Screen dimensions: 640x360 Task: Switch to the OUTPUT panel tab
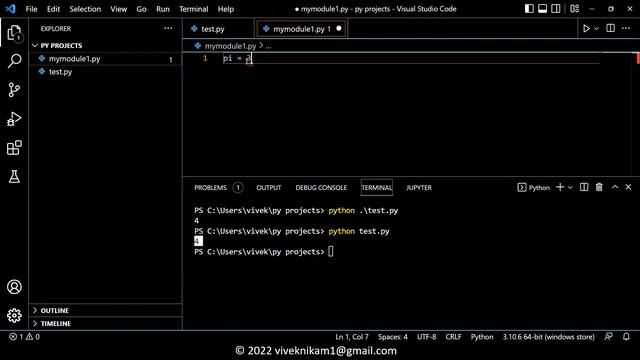(269, 187)
